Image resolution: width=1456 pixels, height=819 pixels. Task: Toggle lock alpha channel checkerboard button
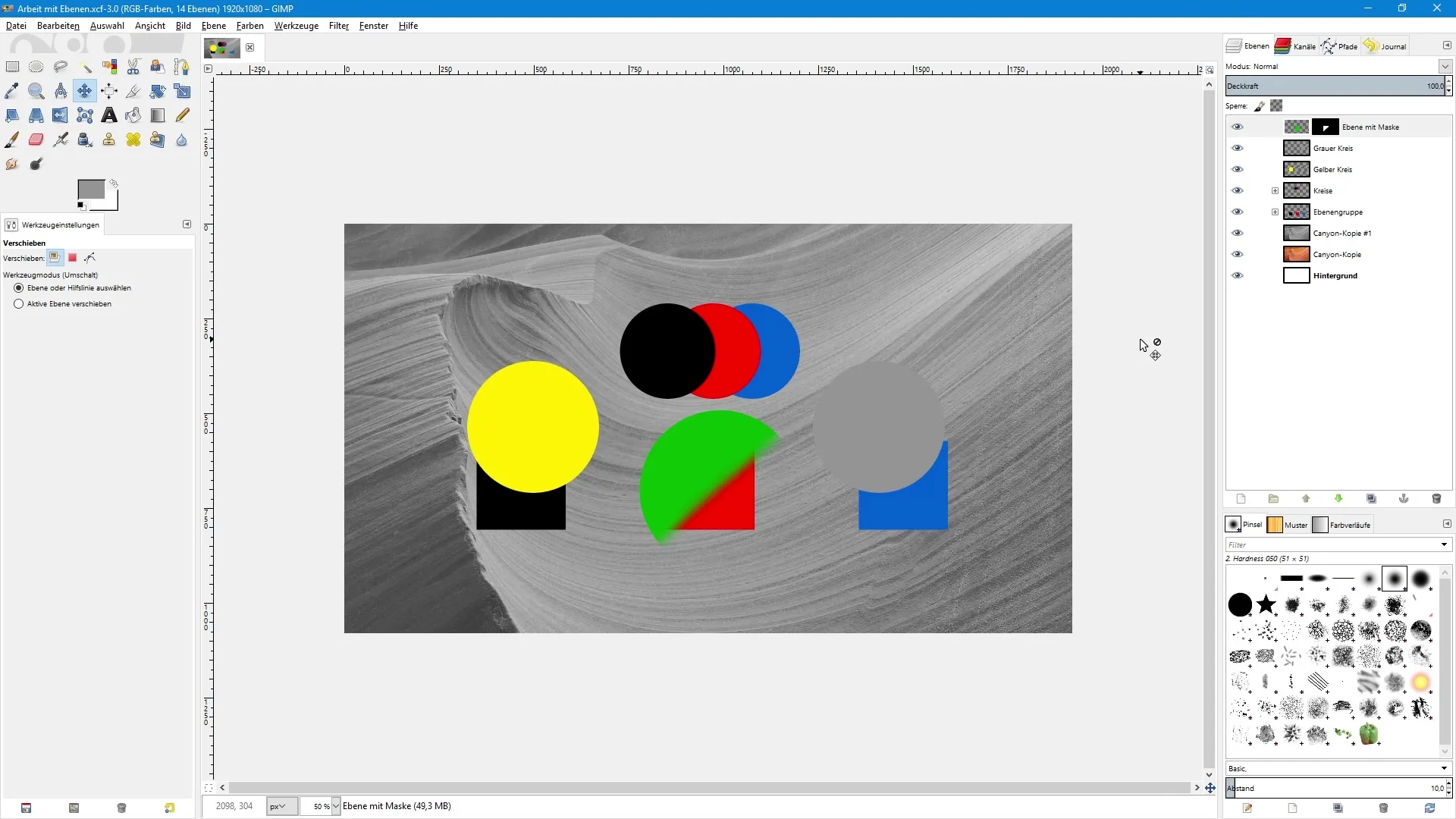tap(1277, 106)
